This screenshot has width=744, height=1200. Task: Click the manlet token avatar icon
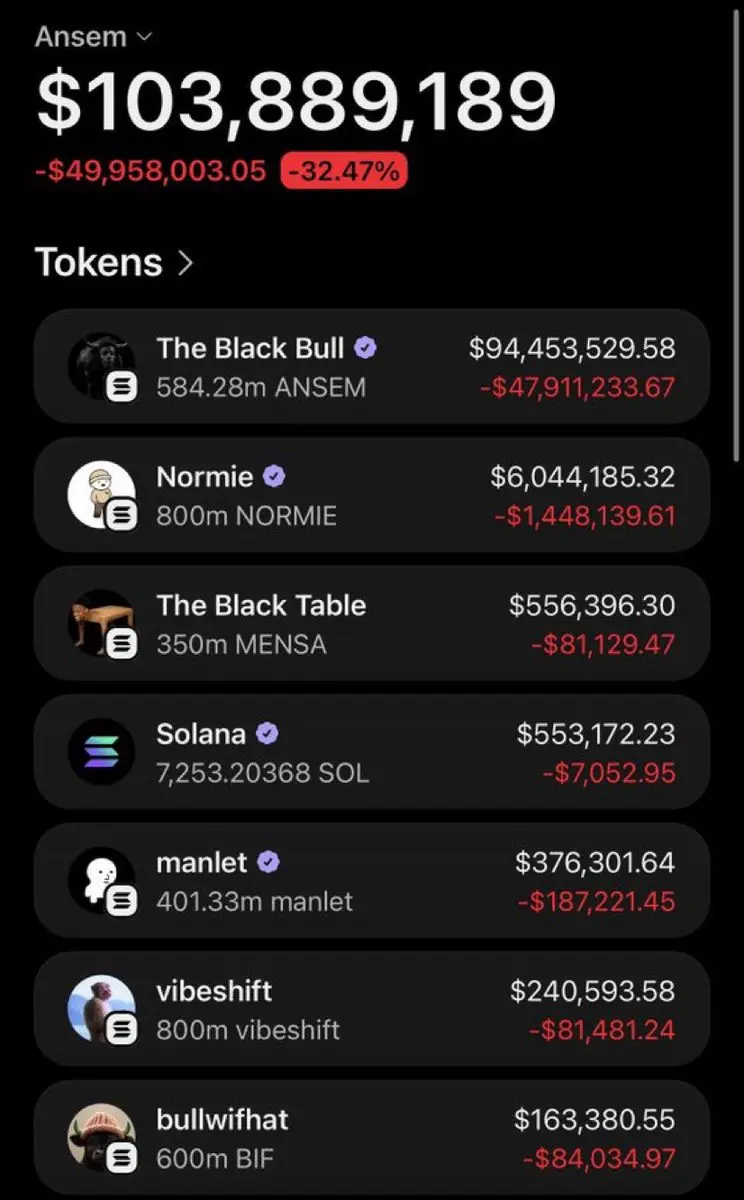pos(101,881)
